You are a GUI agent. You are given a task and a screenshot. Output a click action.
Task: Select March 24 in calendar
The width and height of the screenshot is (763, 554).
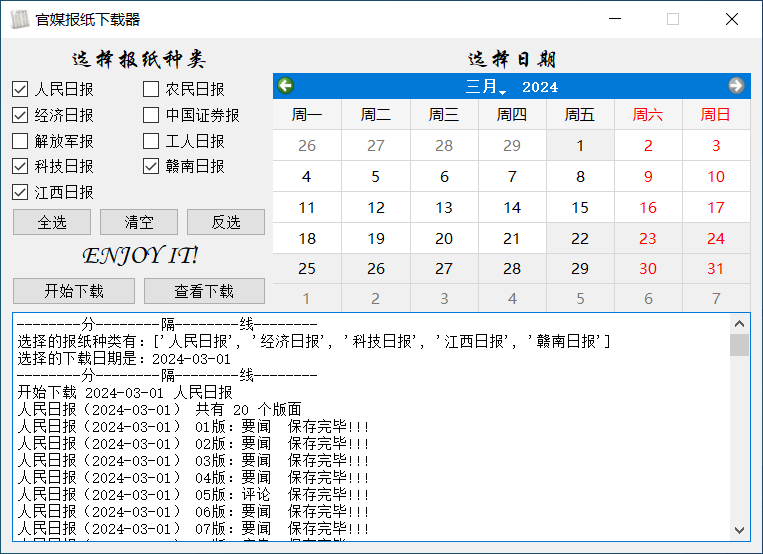716,239
